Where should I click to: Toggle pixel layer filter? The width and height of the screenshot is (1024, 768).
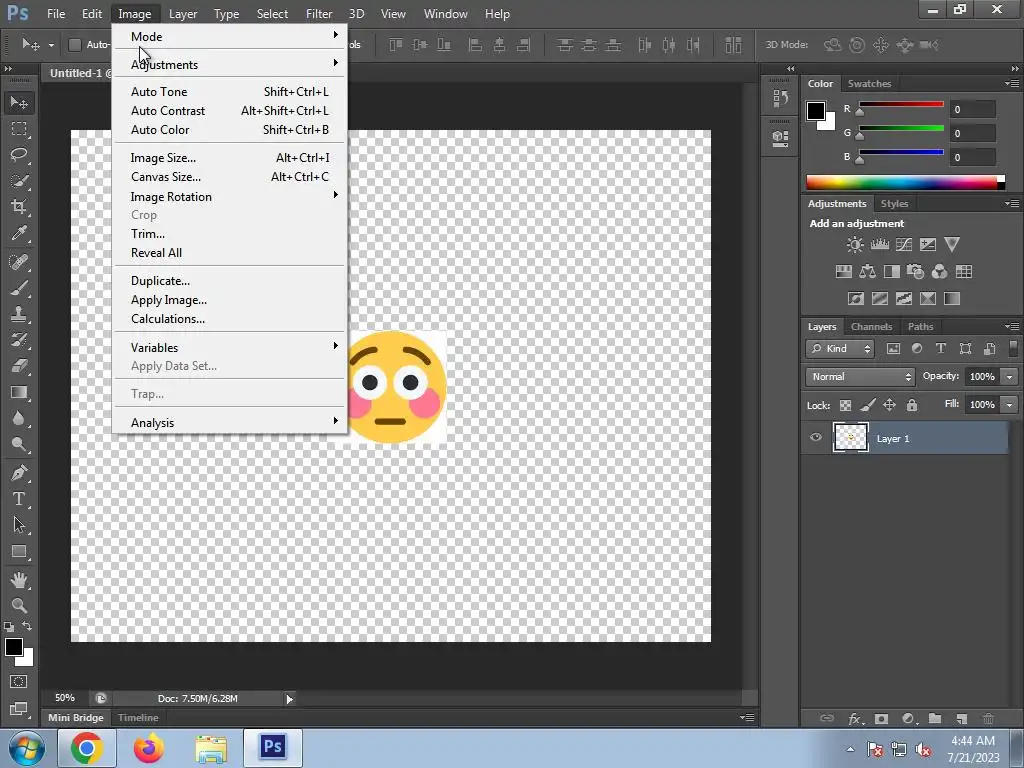pos(893,349)
